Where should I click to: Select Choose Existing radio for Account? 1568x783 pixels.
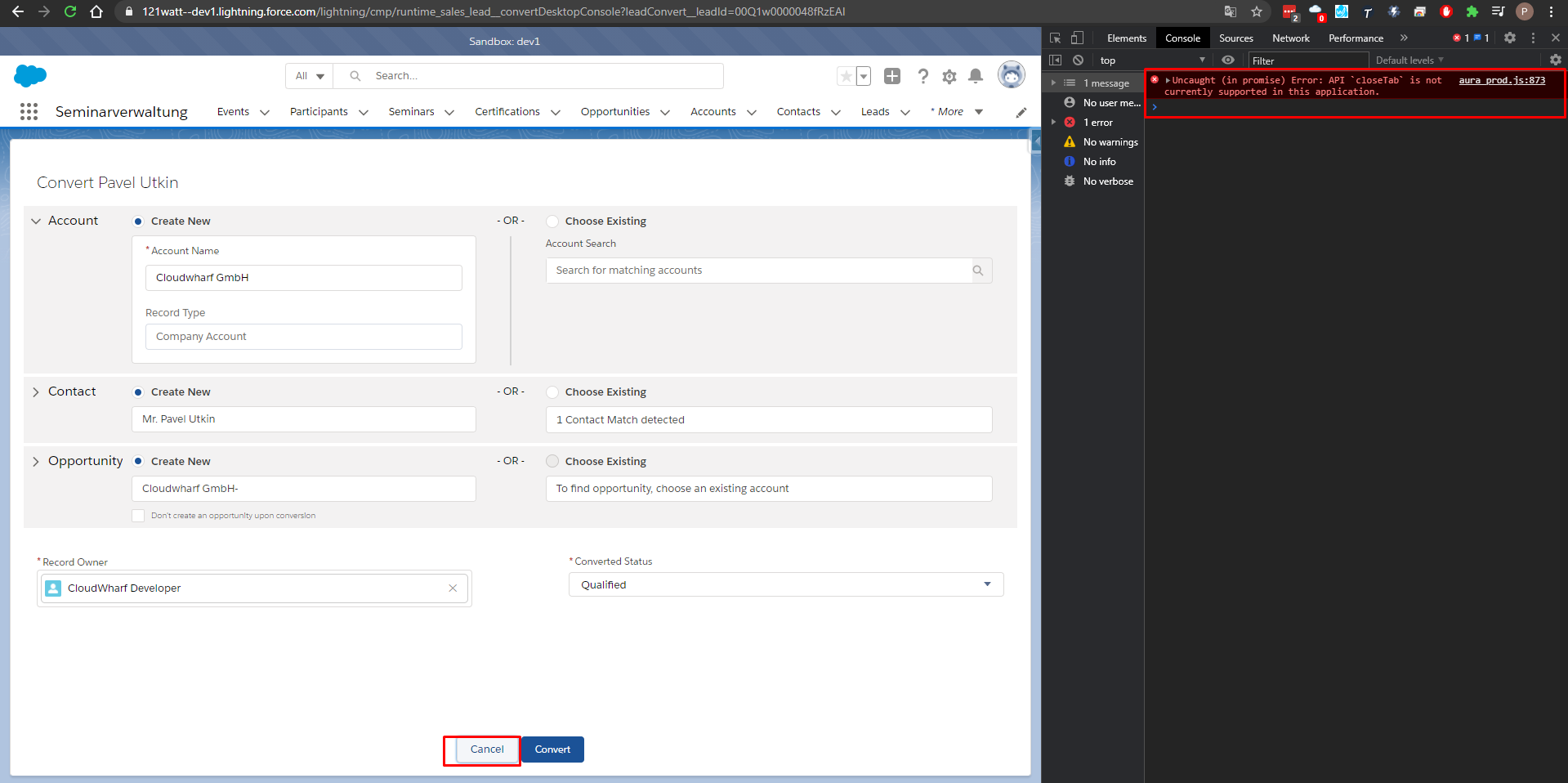pos(552,221)
